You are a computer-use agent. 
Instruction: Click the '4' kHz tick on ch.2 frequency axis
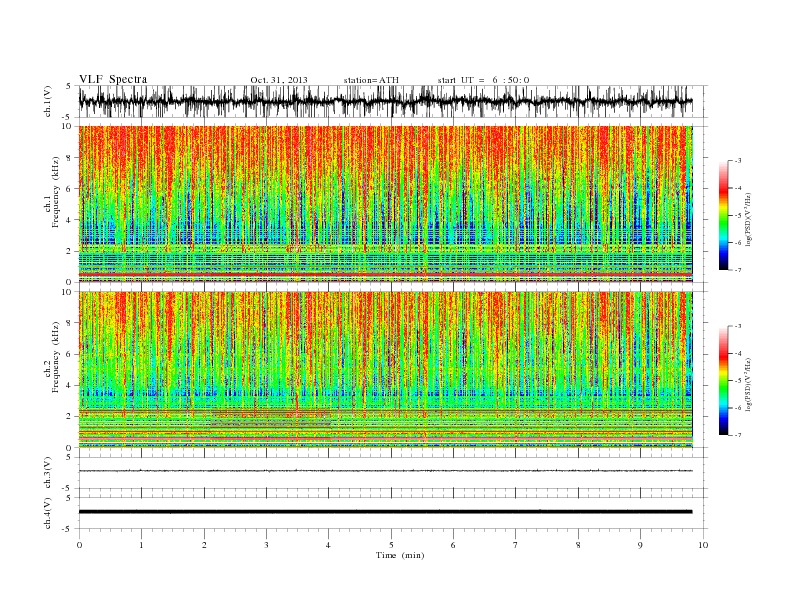70,385
